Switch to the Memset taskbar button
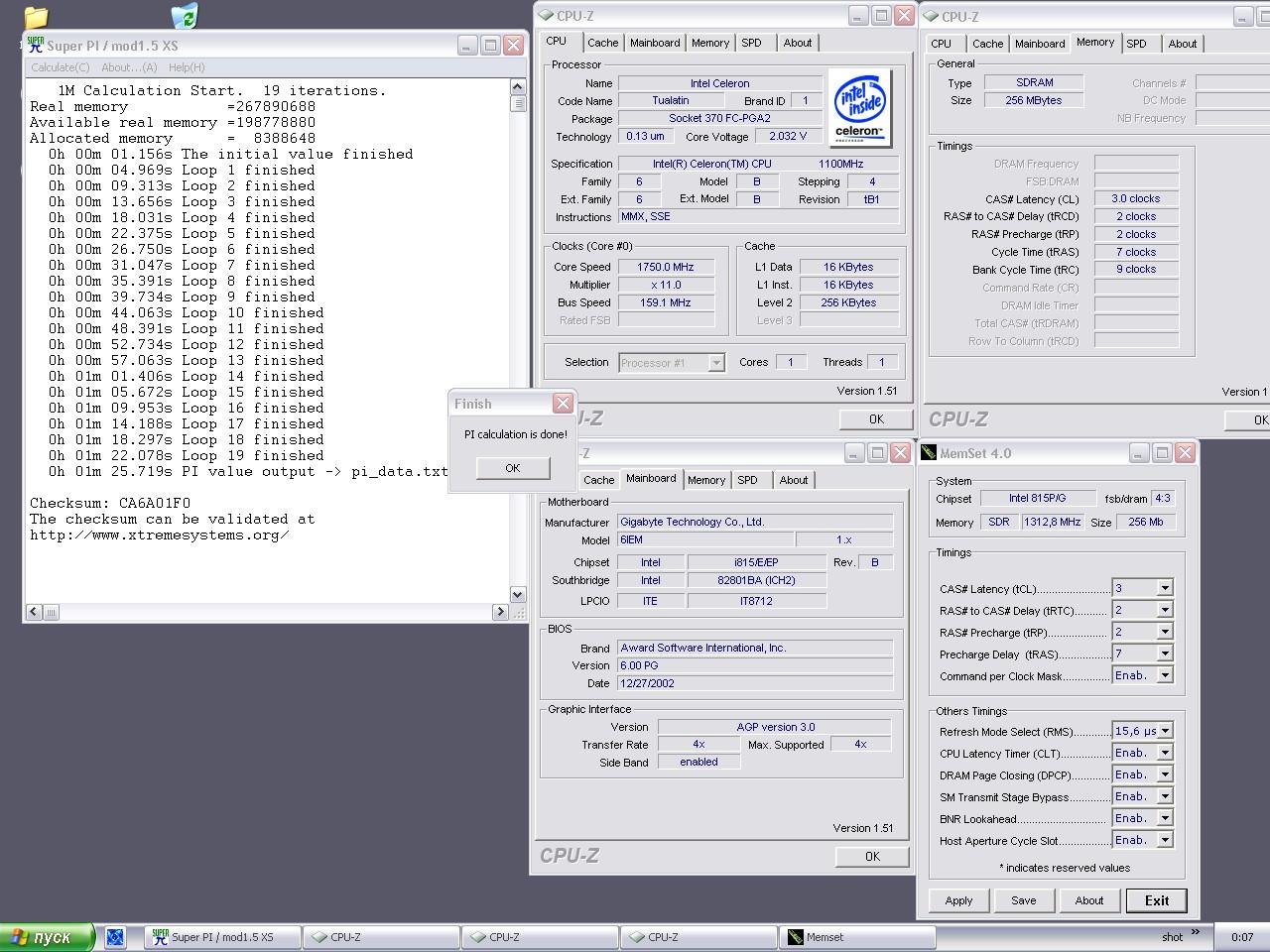The image size is (1270, 952). point(858,937)
